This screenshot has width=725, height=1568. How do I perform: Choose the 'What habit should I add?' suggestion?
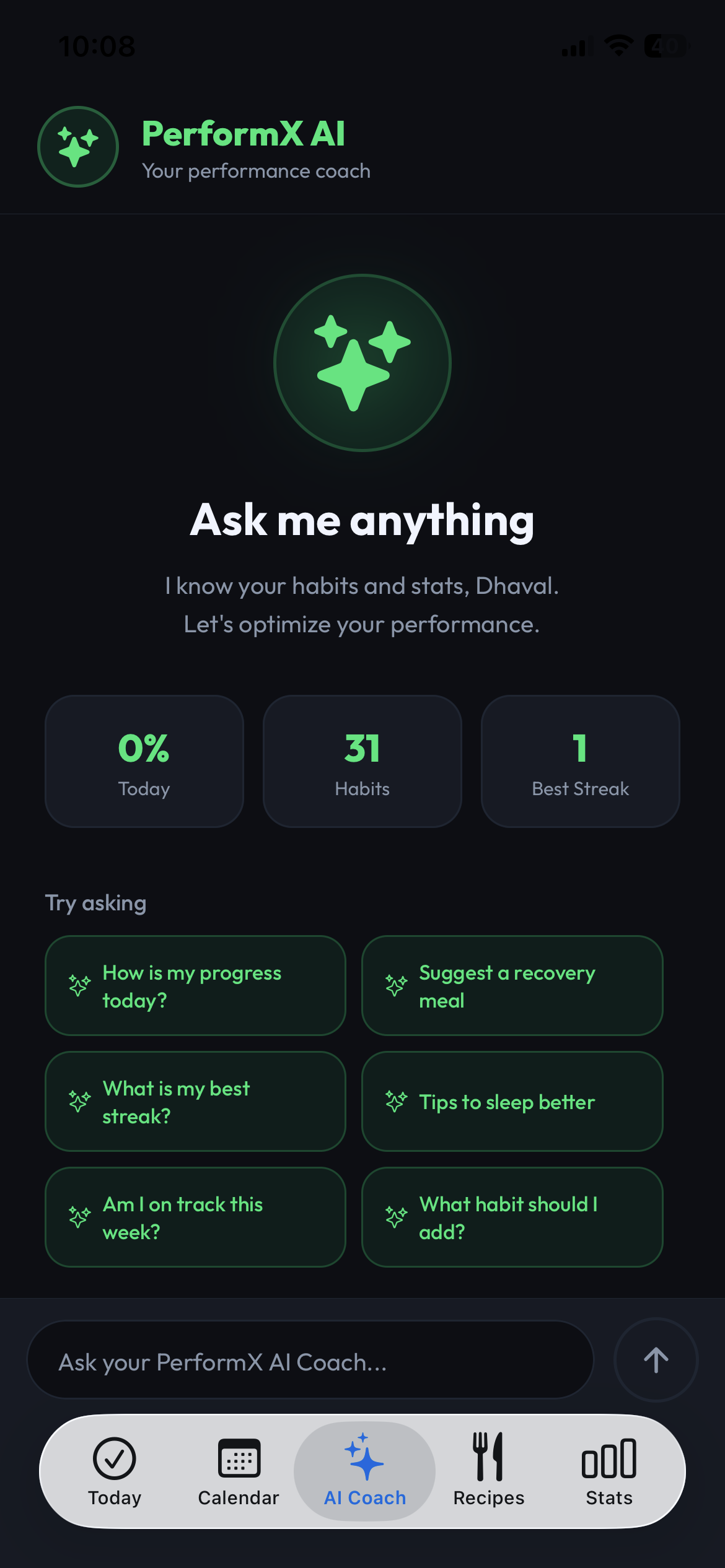coord(512,1217)
